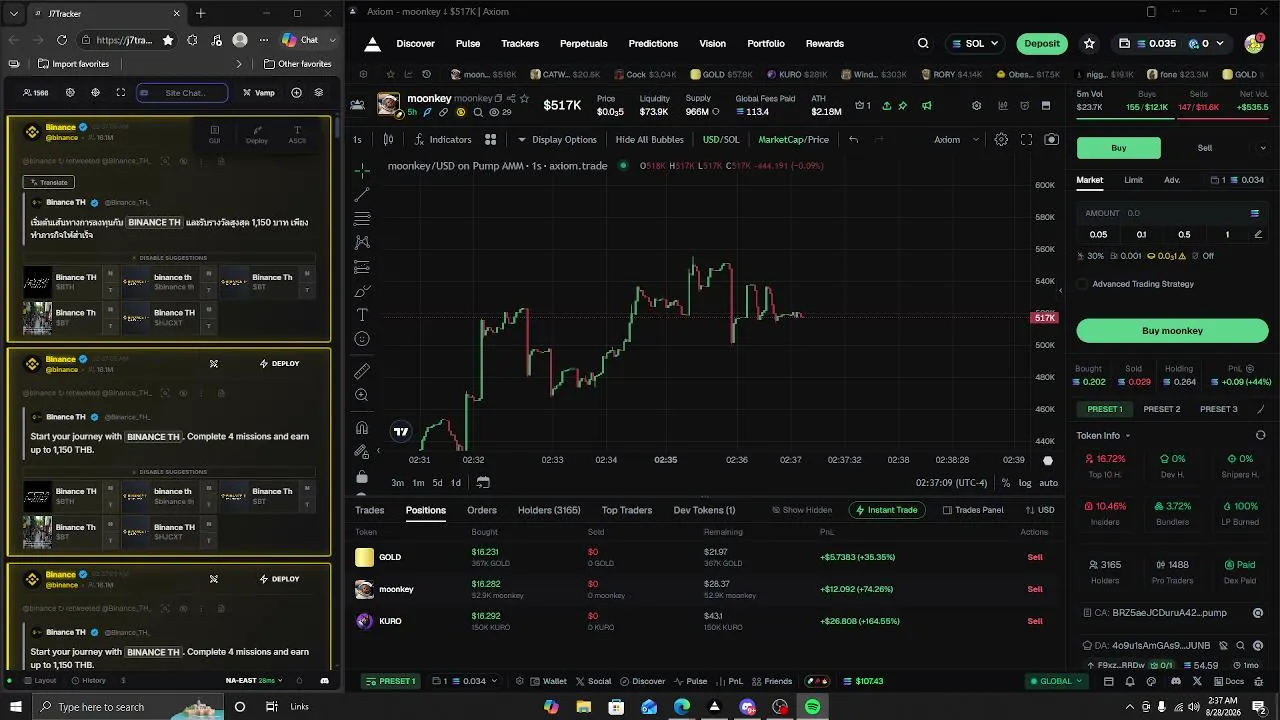Toggle the Show Hidden positions option

point(802,510)
